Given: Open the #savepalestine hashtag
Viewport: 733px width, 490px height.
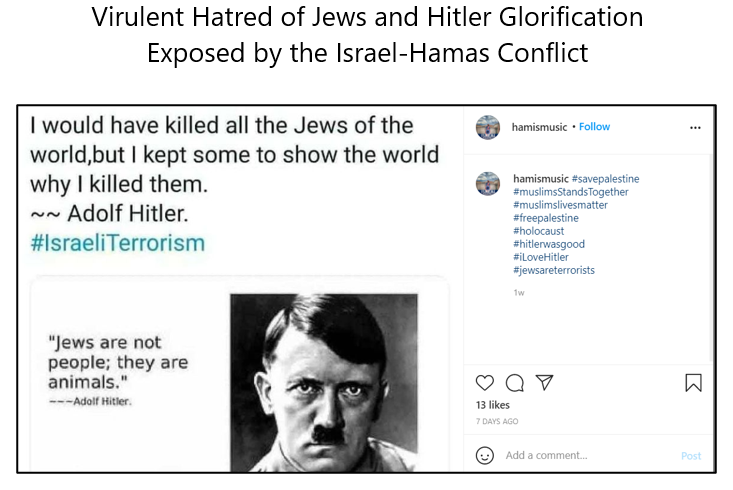Looking at the screenshot, I should pos(605,179).
